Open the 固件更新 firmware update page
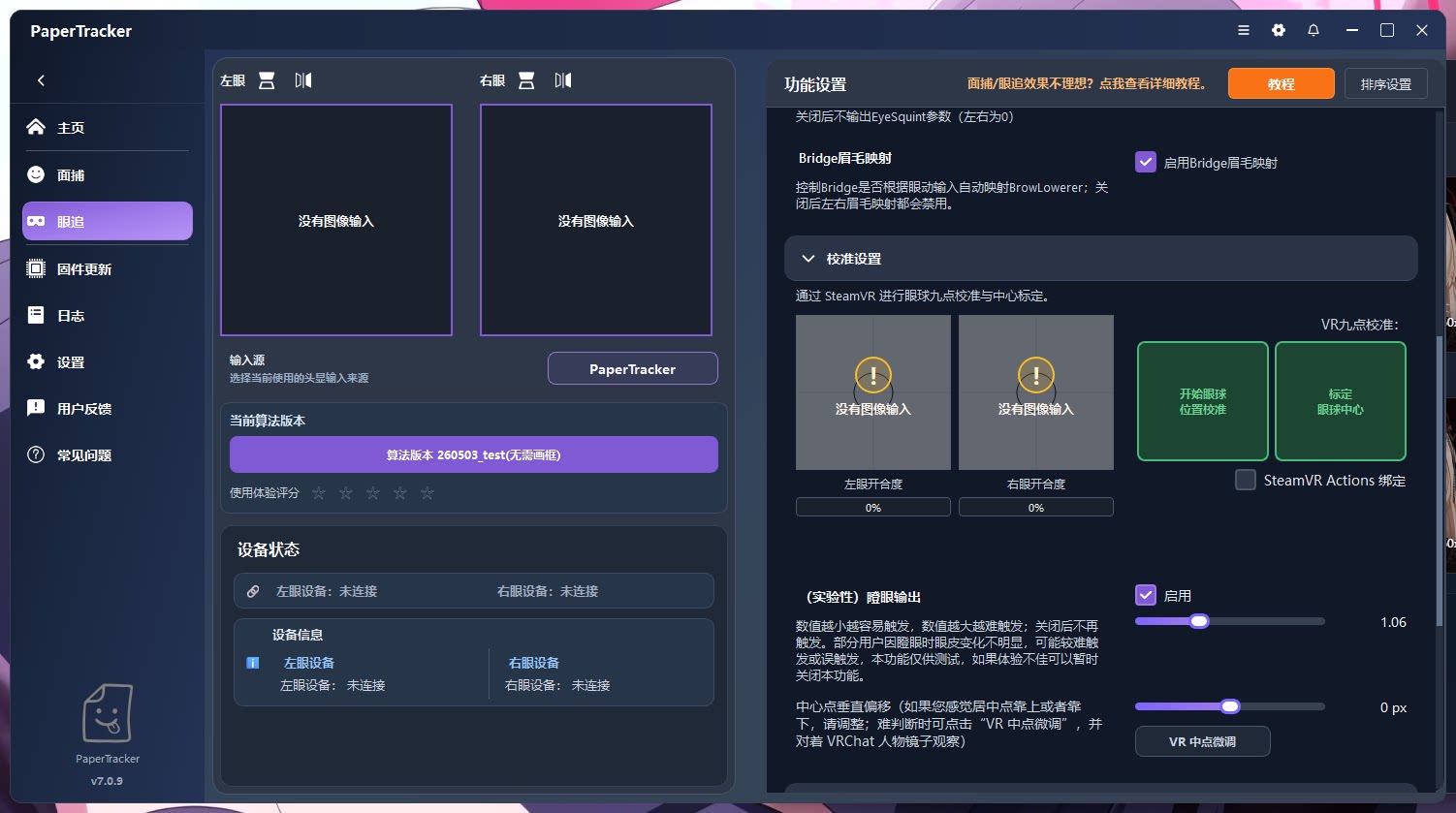 point(107,268)
